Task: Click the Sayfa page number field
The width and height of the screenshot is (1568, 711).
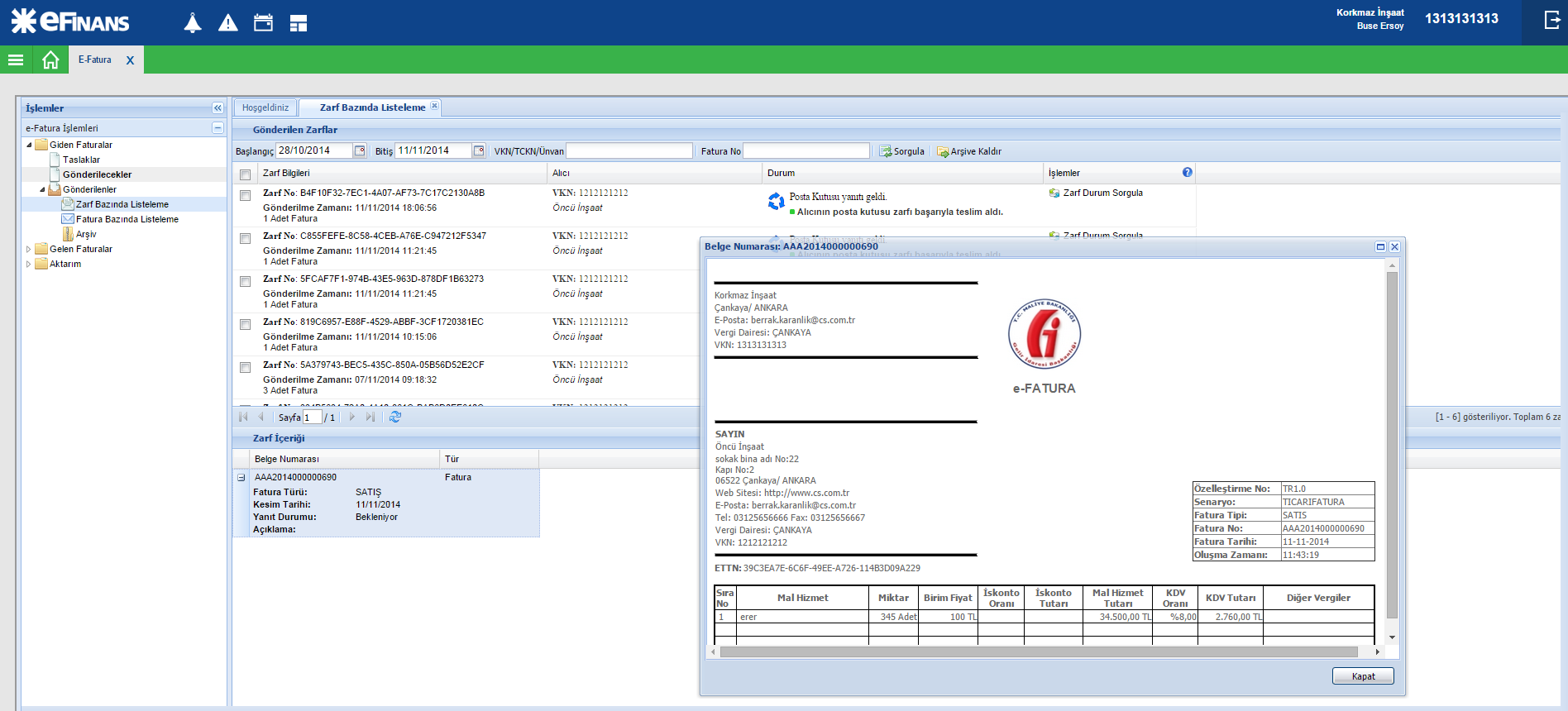Action: coord(312,418)
